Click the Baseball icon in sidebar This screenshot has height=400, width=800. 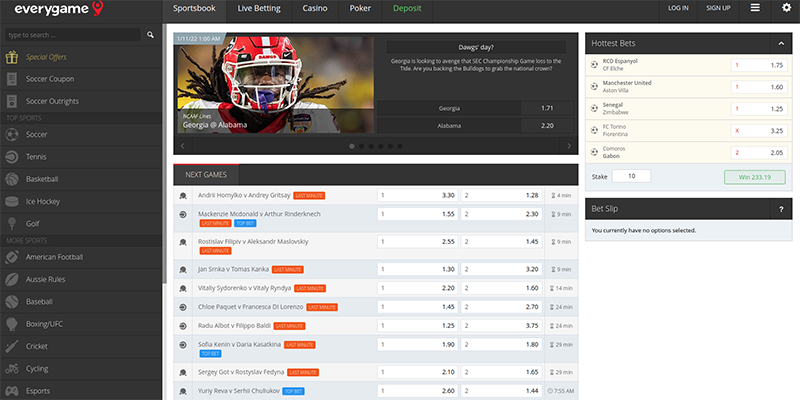coord(12,302)
